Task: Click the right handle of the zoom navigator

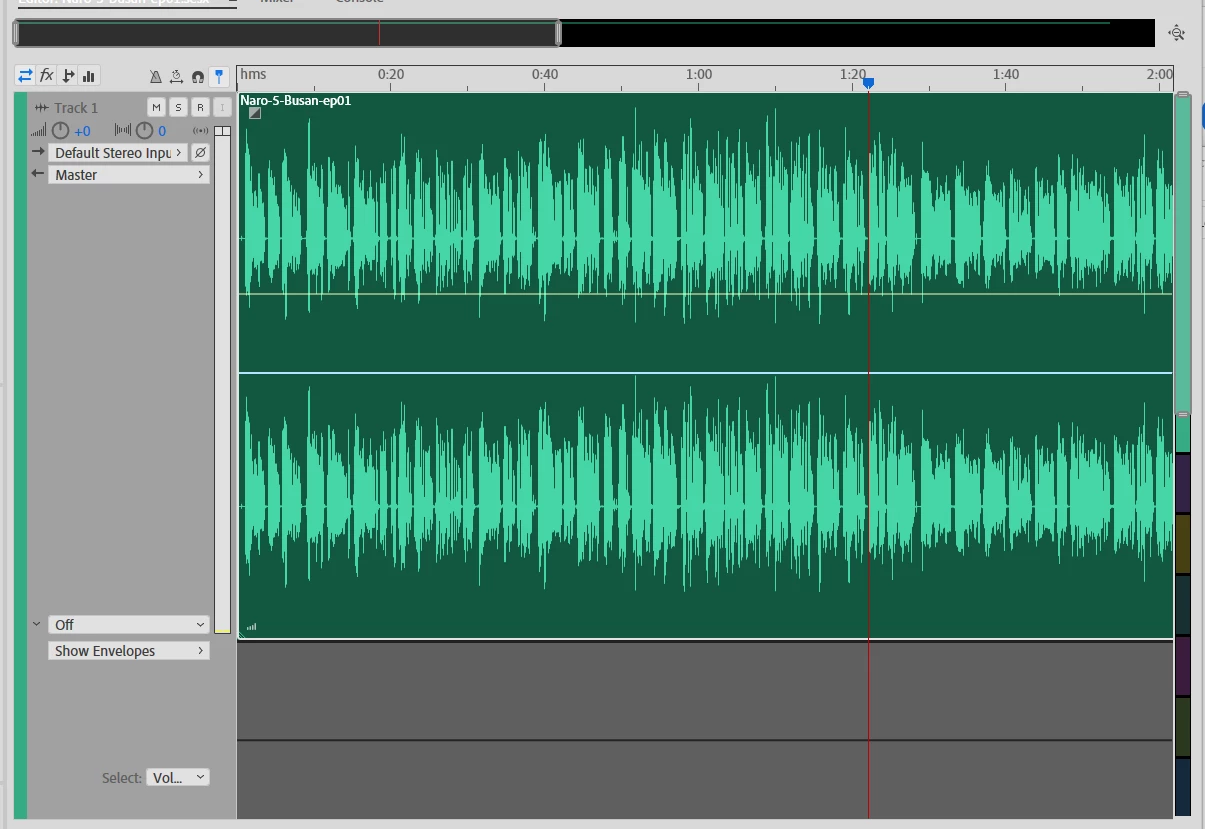Action: click(x=559, y=33)
